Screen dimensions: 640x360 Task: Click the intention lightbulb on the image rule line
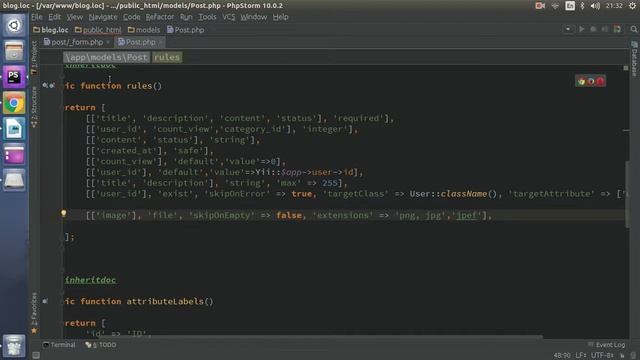tap(64, 213)
